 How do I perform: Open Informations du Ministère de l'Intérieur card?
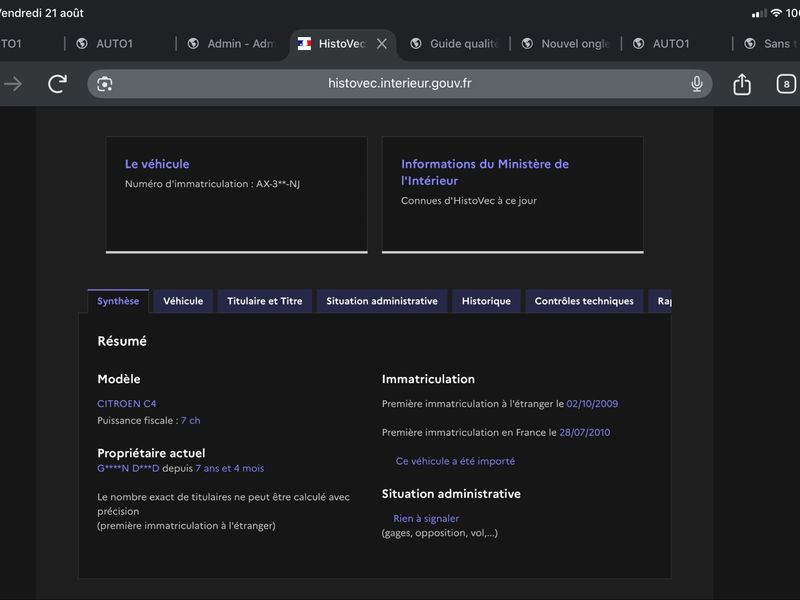512,194
